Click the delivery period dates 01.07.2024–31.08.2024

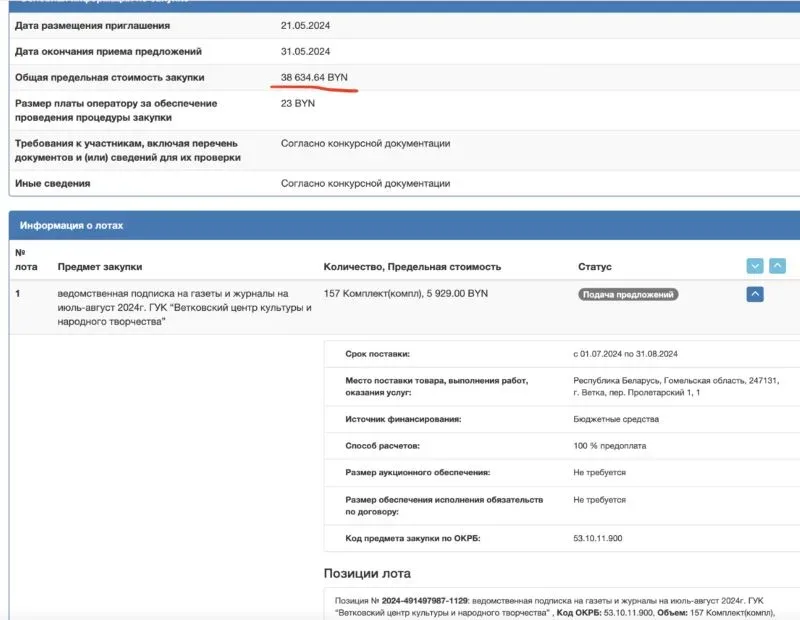[626, 354]
